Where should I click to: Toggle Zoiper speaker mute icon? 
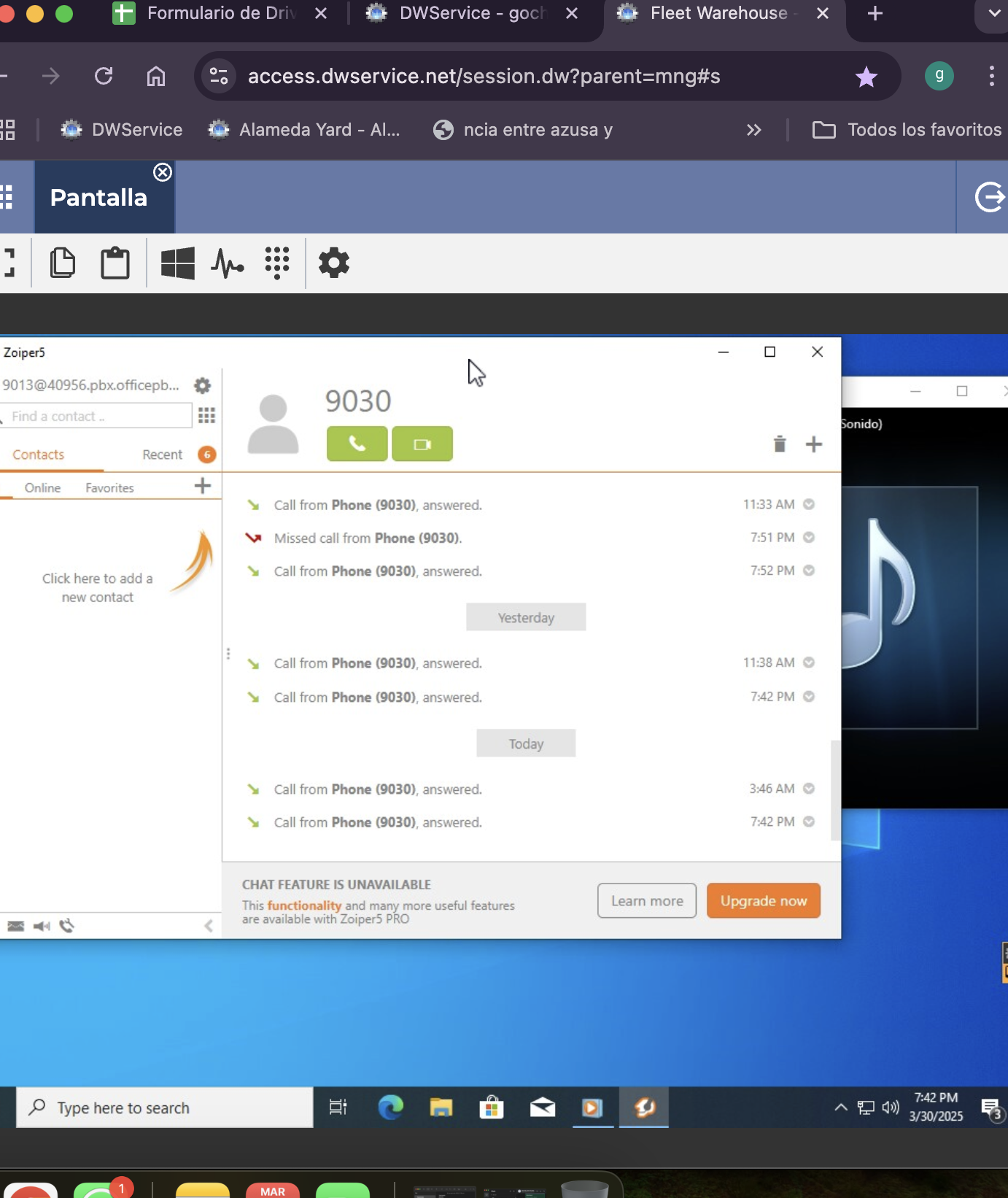click(x=42, y=926)
